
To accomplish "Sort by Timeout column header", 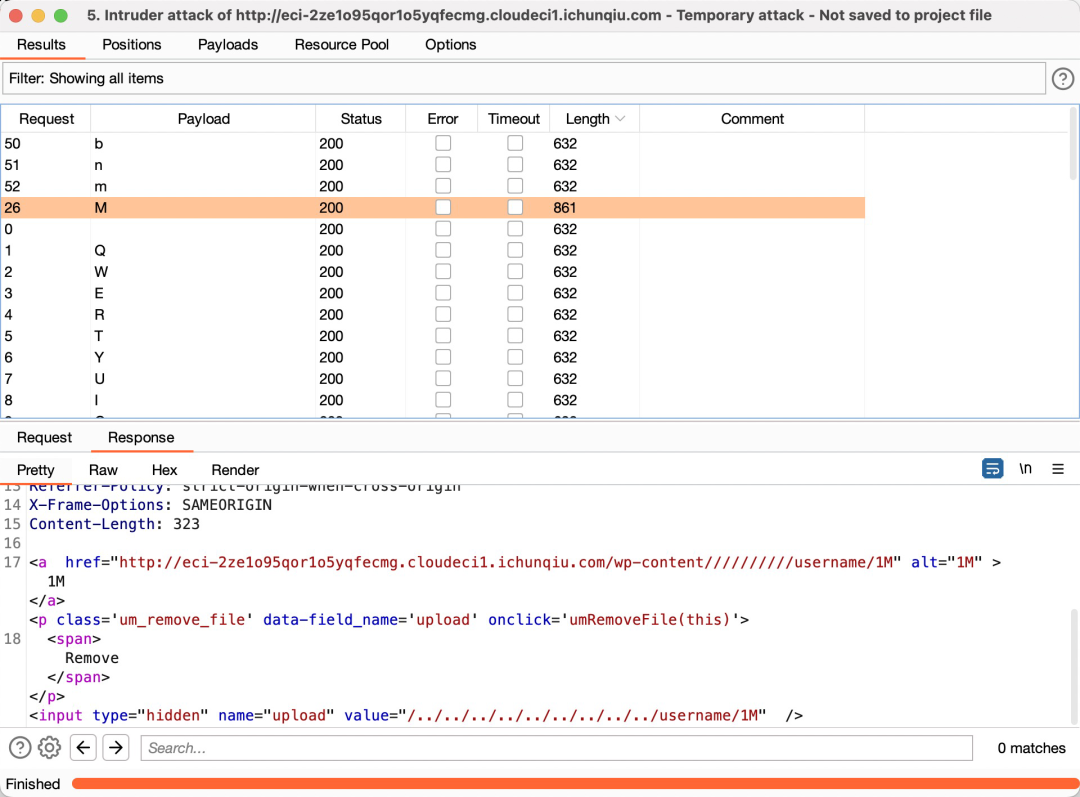I will click(x=514, y=119).
